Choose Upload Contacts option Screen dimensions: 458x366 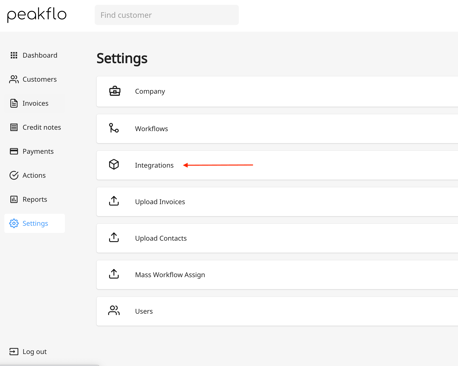pos(277,238)
